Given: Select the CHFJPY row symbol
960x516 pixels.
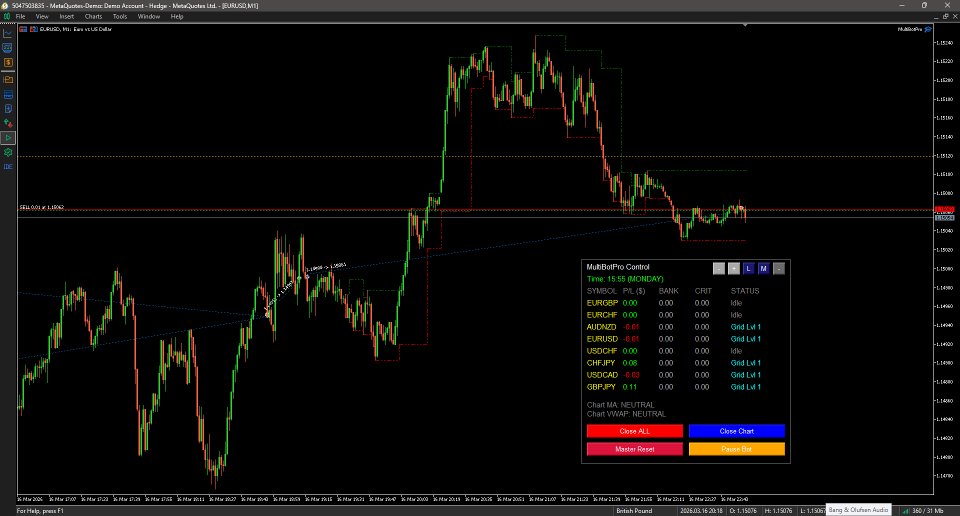Looking at the screenshot, I should (601, 363).
